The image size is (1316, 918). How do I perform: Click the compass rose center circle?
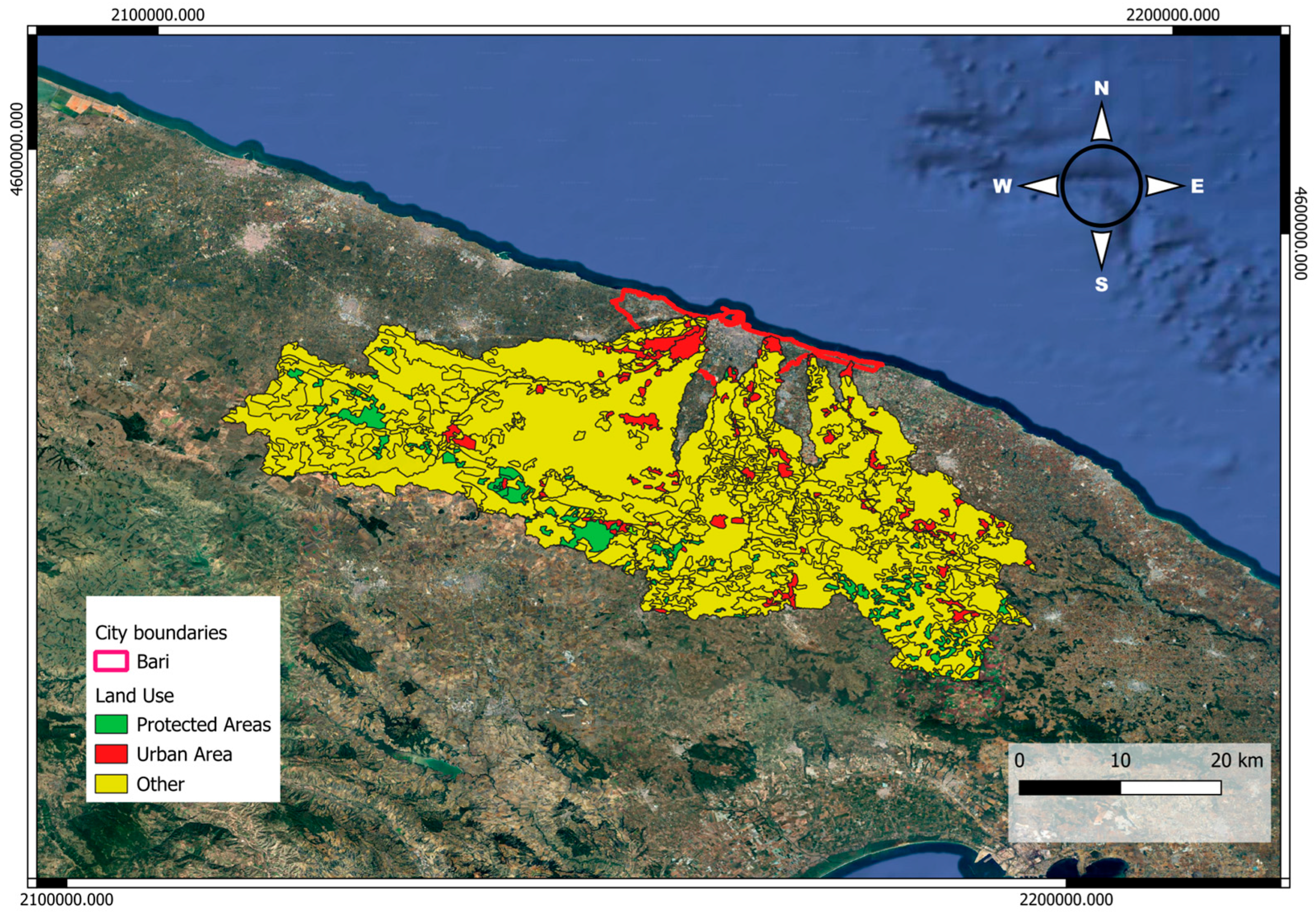[x=1101, y=186]
